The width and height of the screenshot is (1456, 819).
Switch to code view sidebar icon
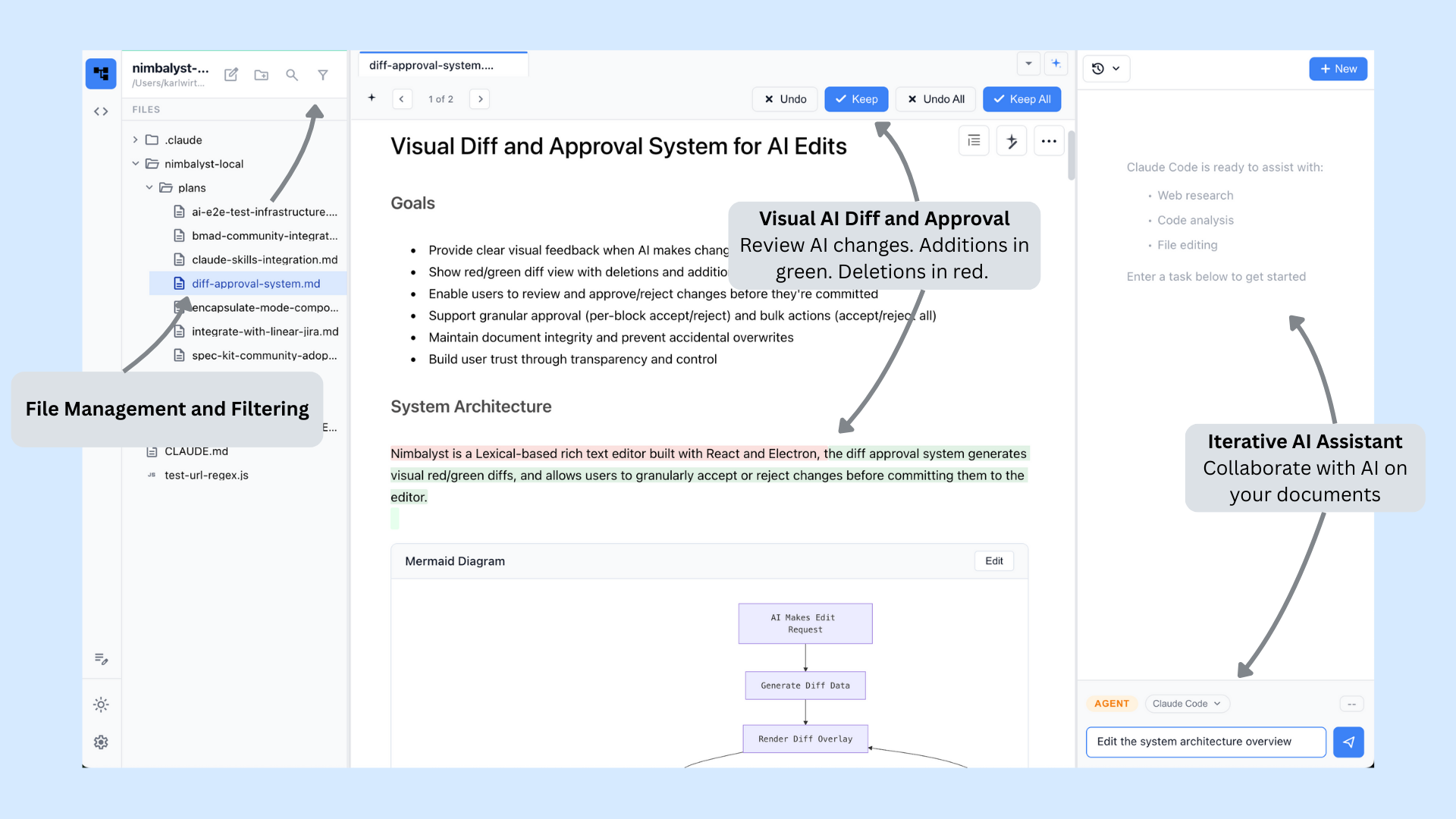[x=101, y=111]
